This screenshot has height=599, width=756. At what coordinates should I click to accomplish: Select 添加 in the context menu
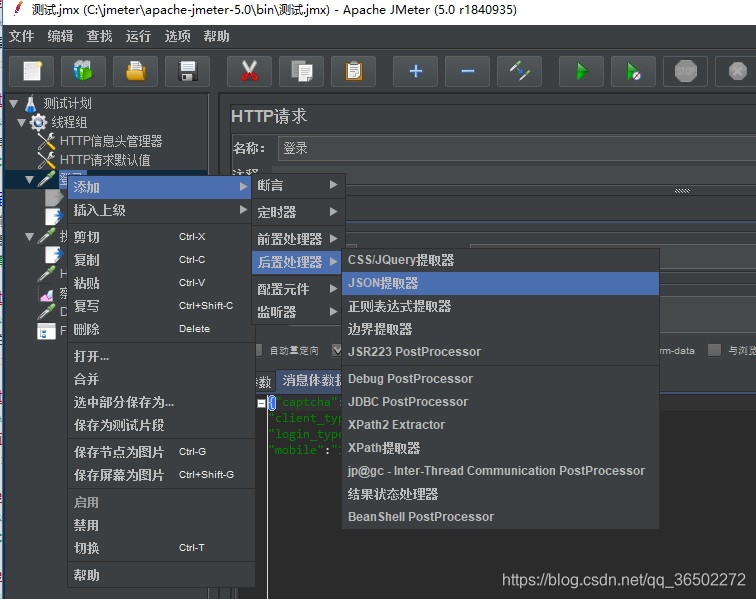click(160, 187)
